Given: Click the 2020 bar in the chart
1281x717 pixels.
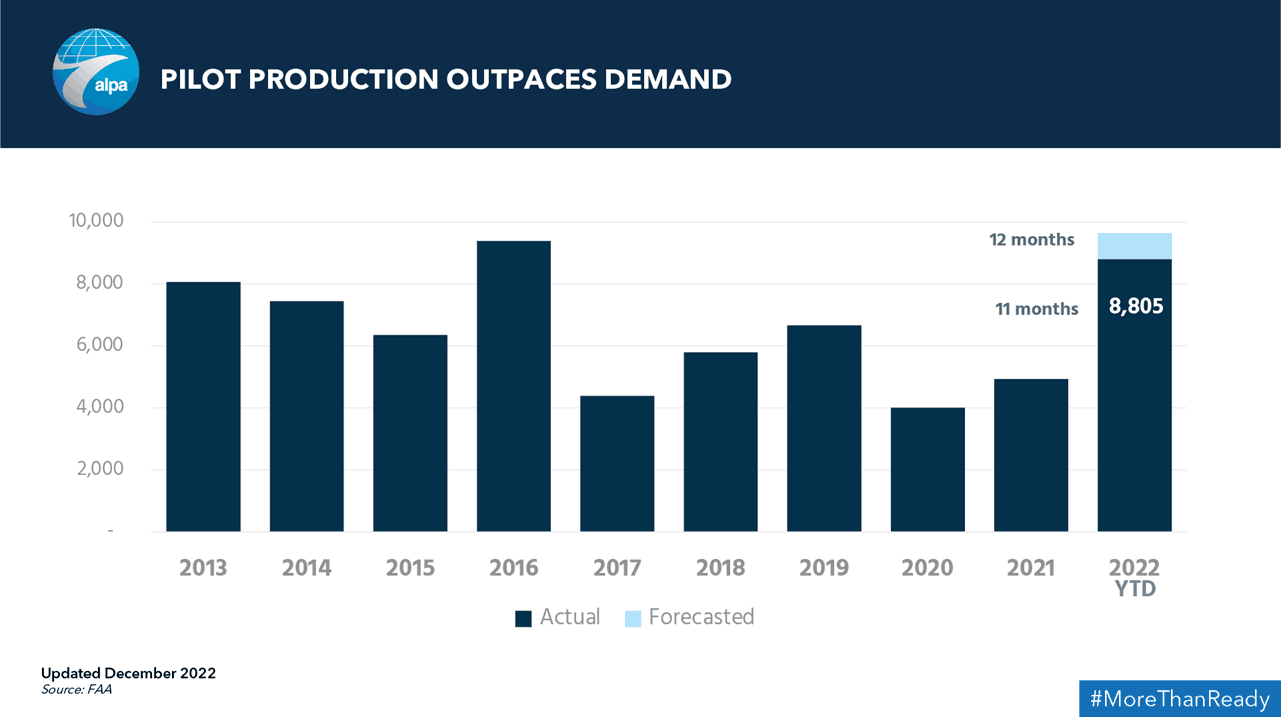Looking at the screenshot, I should 928,469.
